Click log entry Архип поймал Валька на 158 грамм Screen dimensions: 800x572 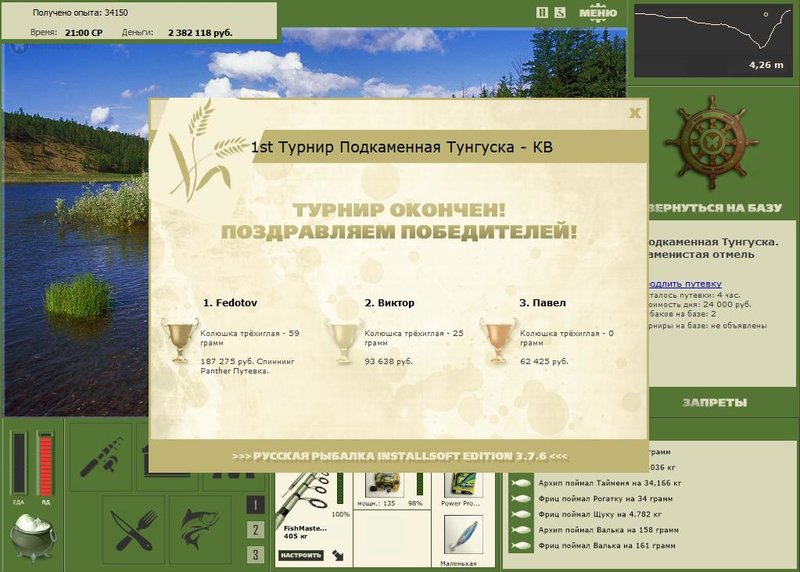(x=608, y=530)
